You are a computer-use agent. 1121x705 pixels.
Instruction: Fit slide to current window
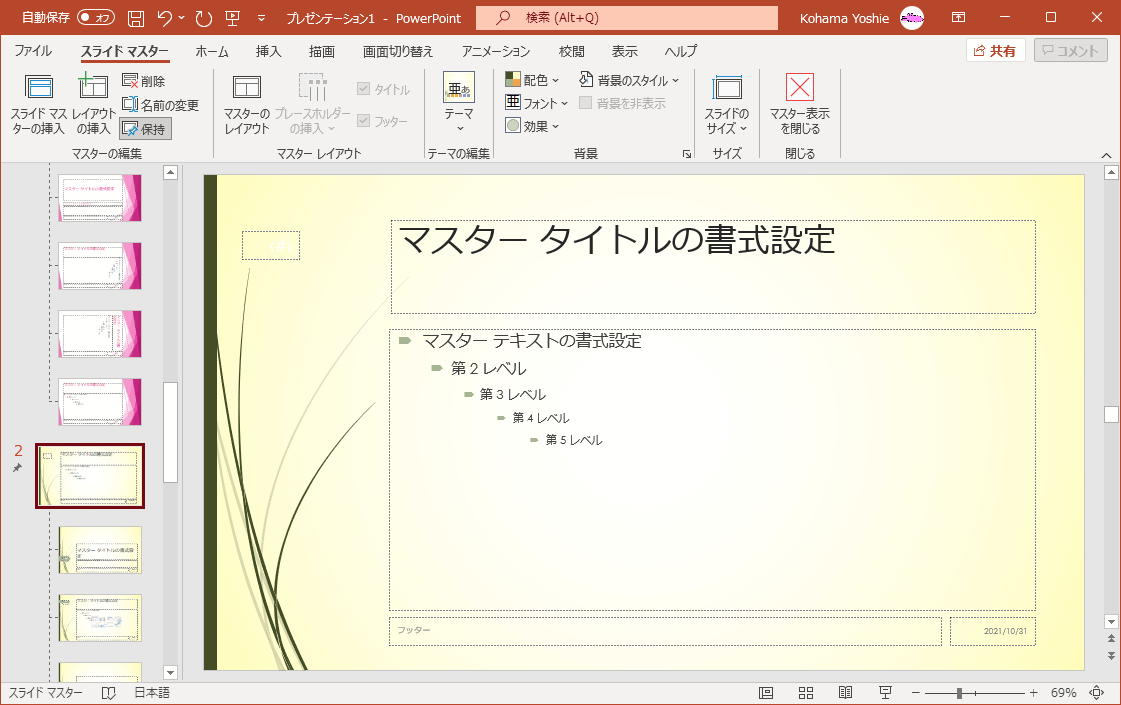(x=1097, y=693)
